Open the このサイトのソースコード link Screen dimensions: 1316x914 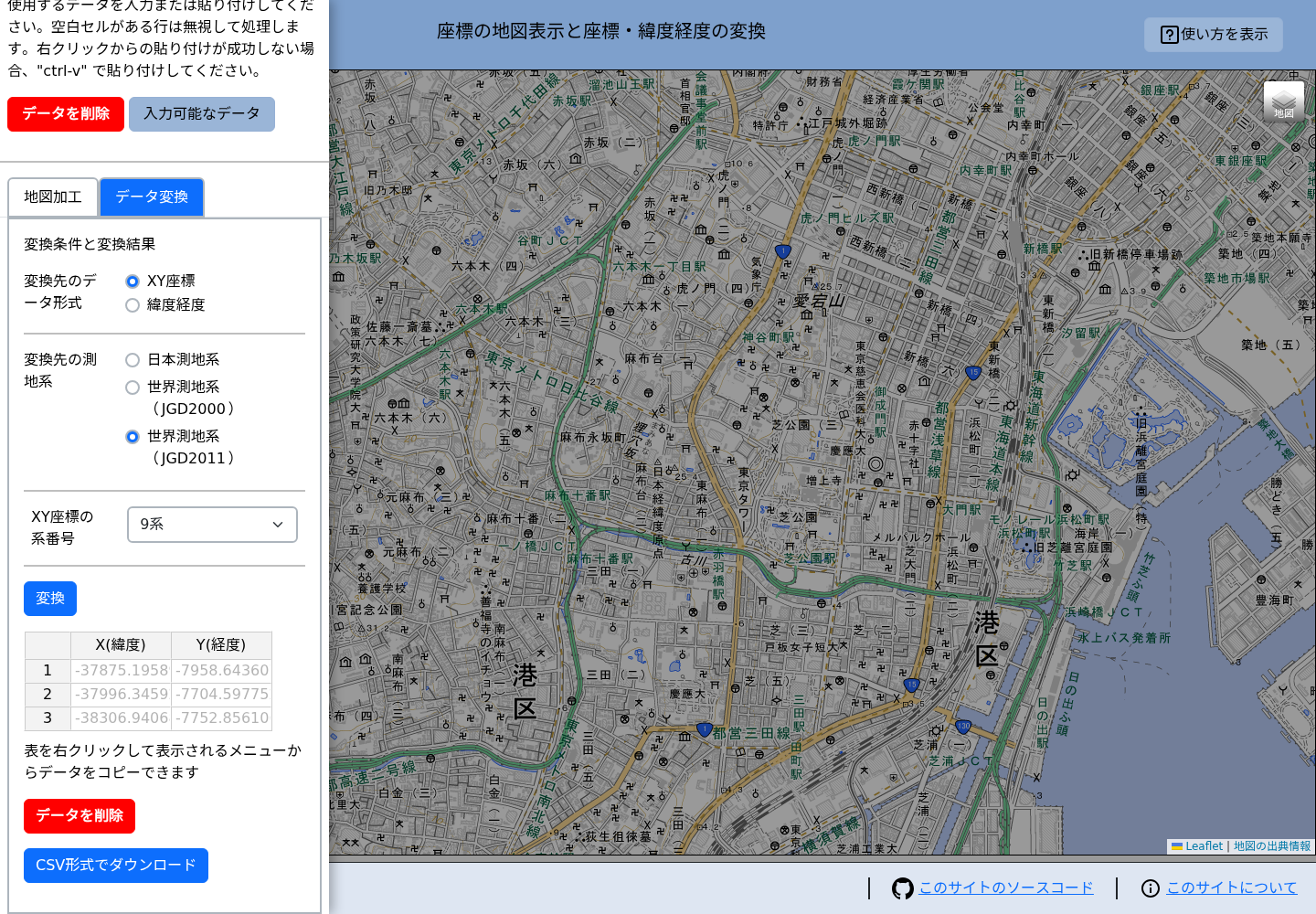click(1006, 888)
